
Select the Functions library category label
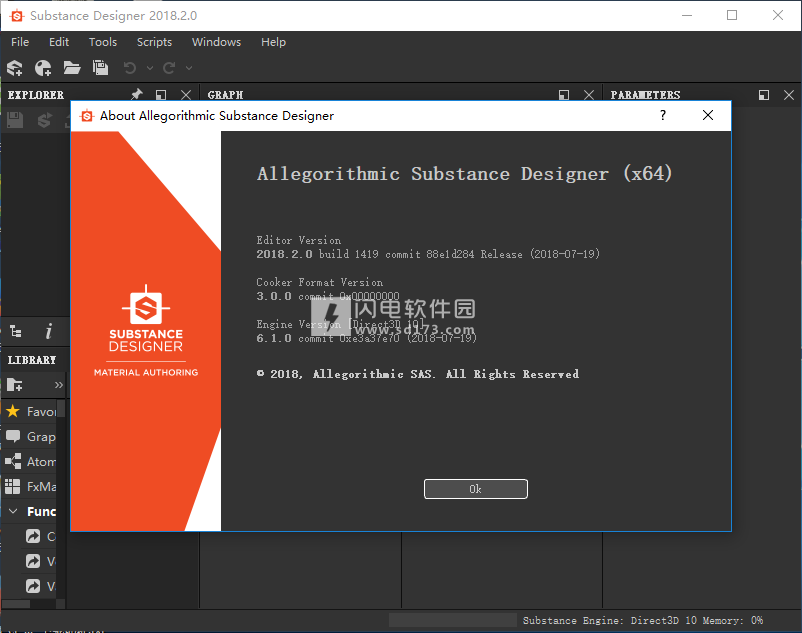click(x=41, y=511)
